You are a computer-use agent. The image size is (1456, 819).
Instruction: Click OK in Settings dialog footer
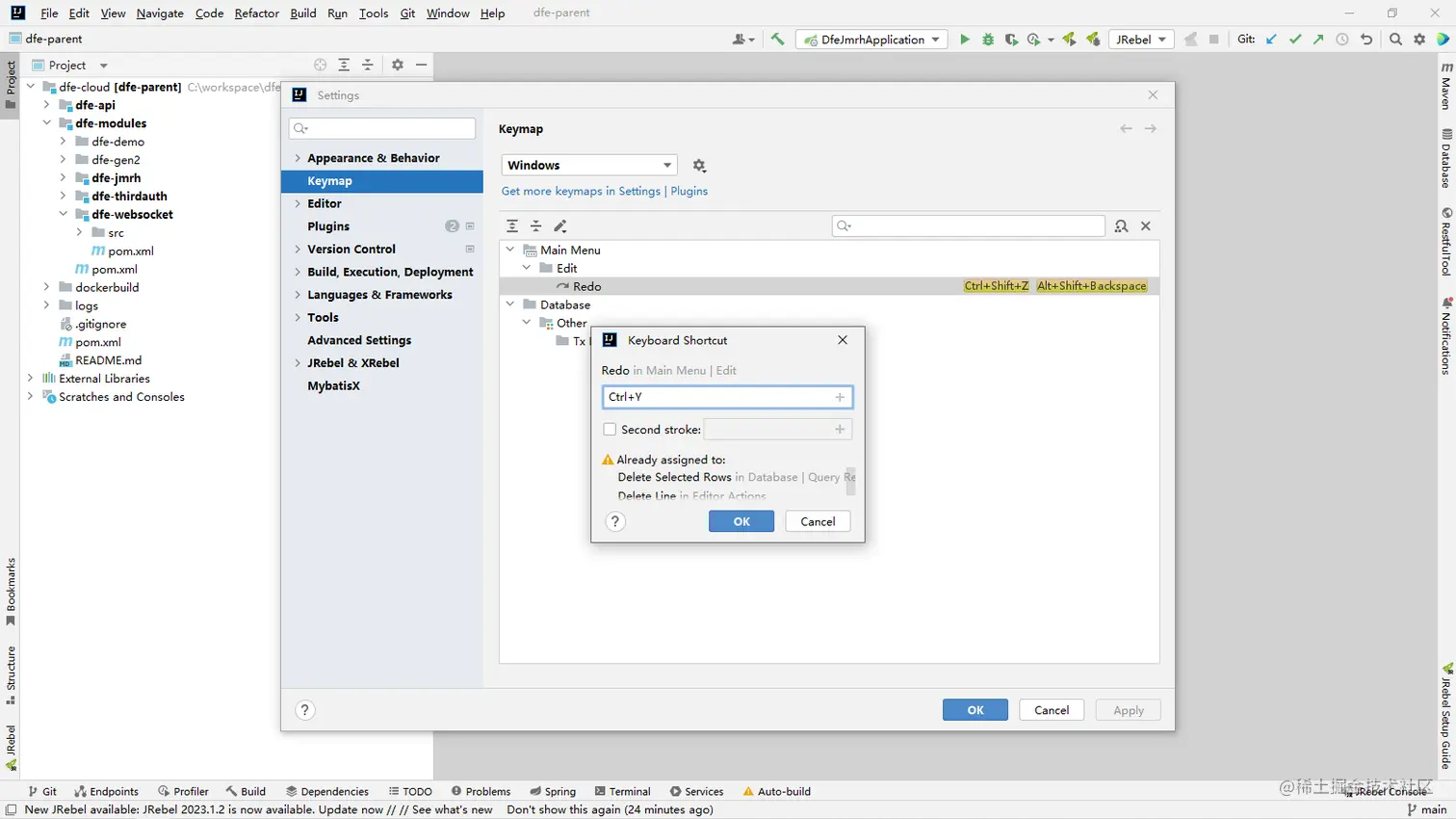975,710
